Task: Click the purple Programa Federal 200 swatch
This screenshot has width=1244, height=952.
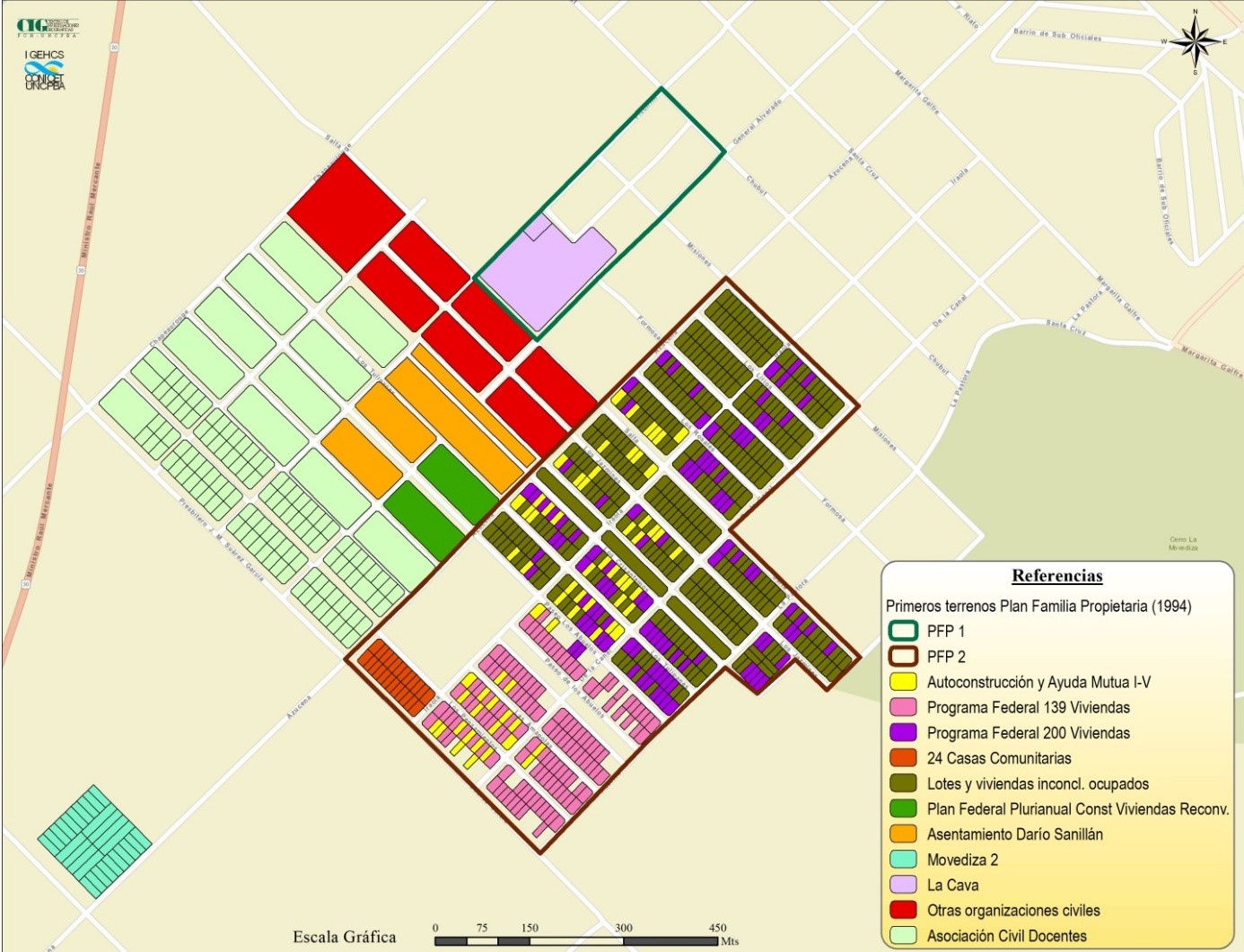Action: pyautogui.click(x=903, y=732)
